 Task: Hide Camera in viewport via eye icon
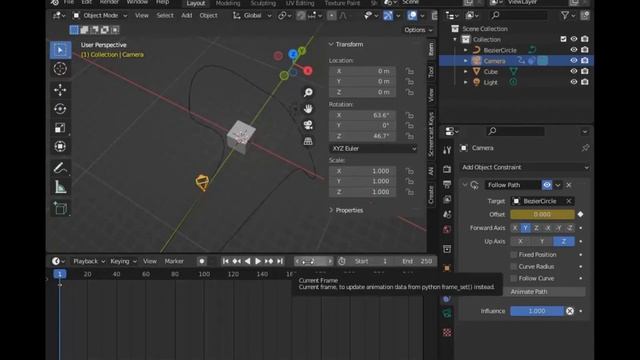(x=573, y=60)
